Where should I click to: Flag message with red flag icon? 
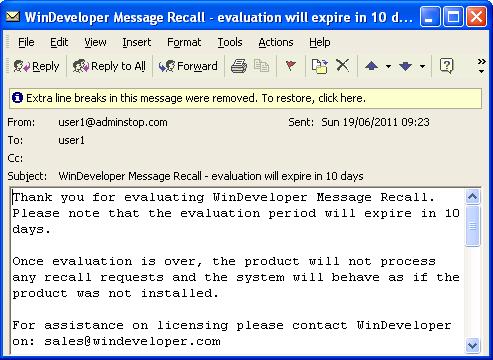[291, 65]
